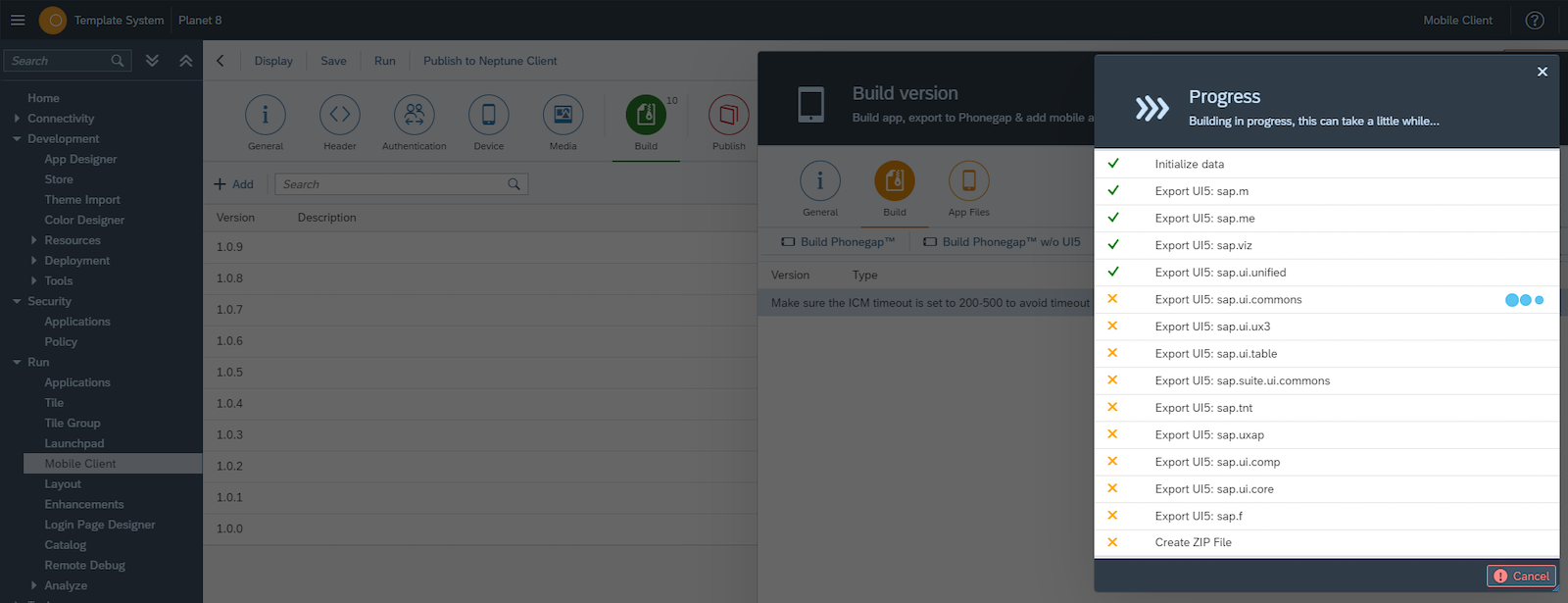The width and height of the screenshot is (1568, 603).
Task: Expand the Deployment tree node
Action: (x=33, y=261)
